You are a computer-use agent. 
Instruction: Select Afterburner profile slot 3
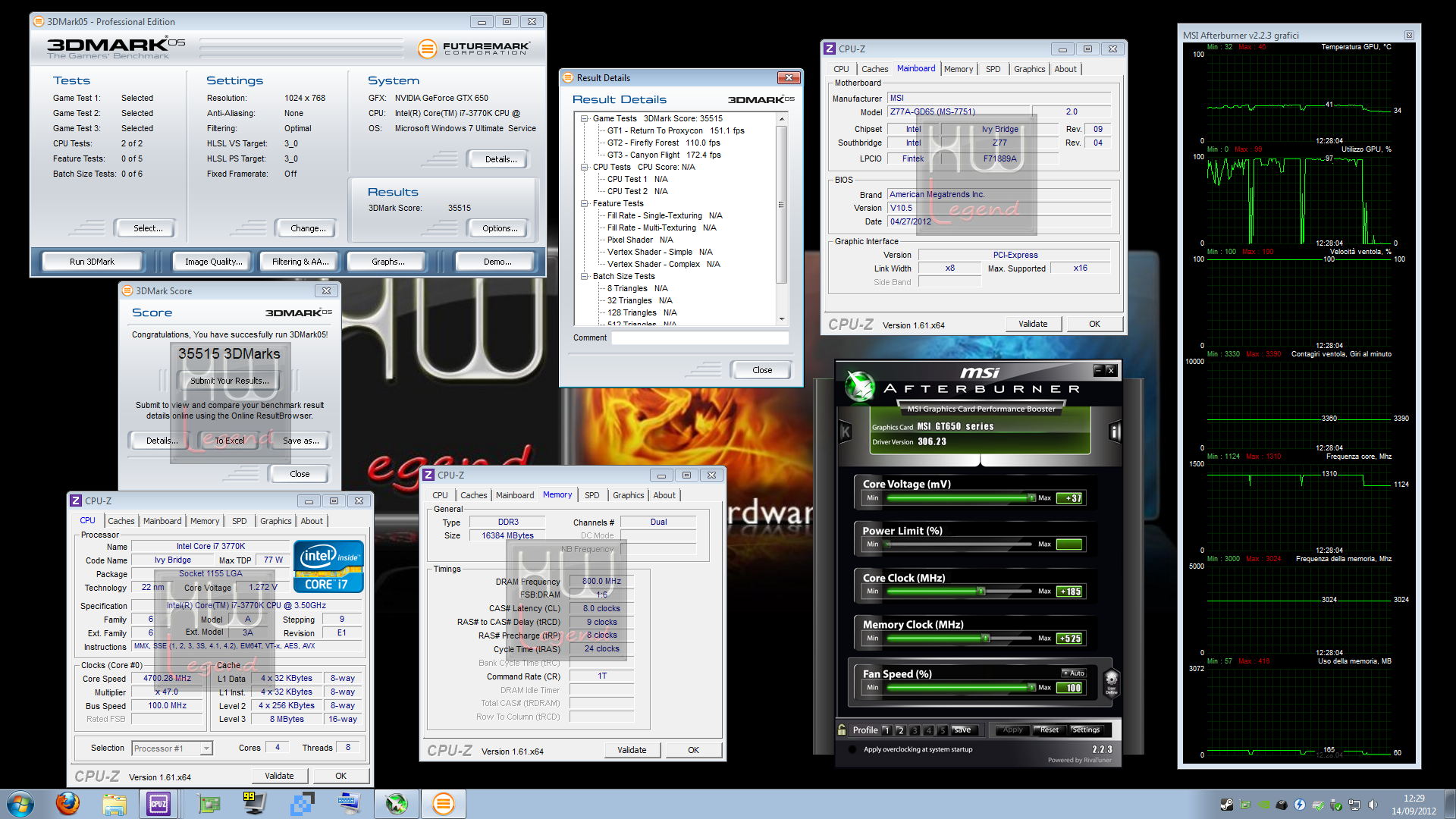coord(915,730)
